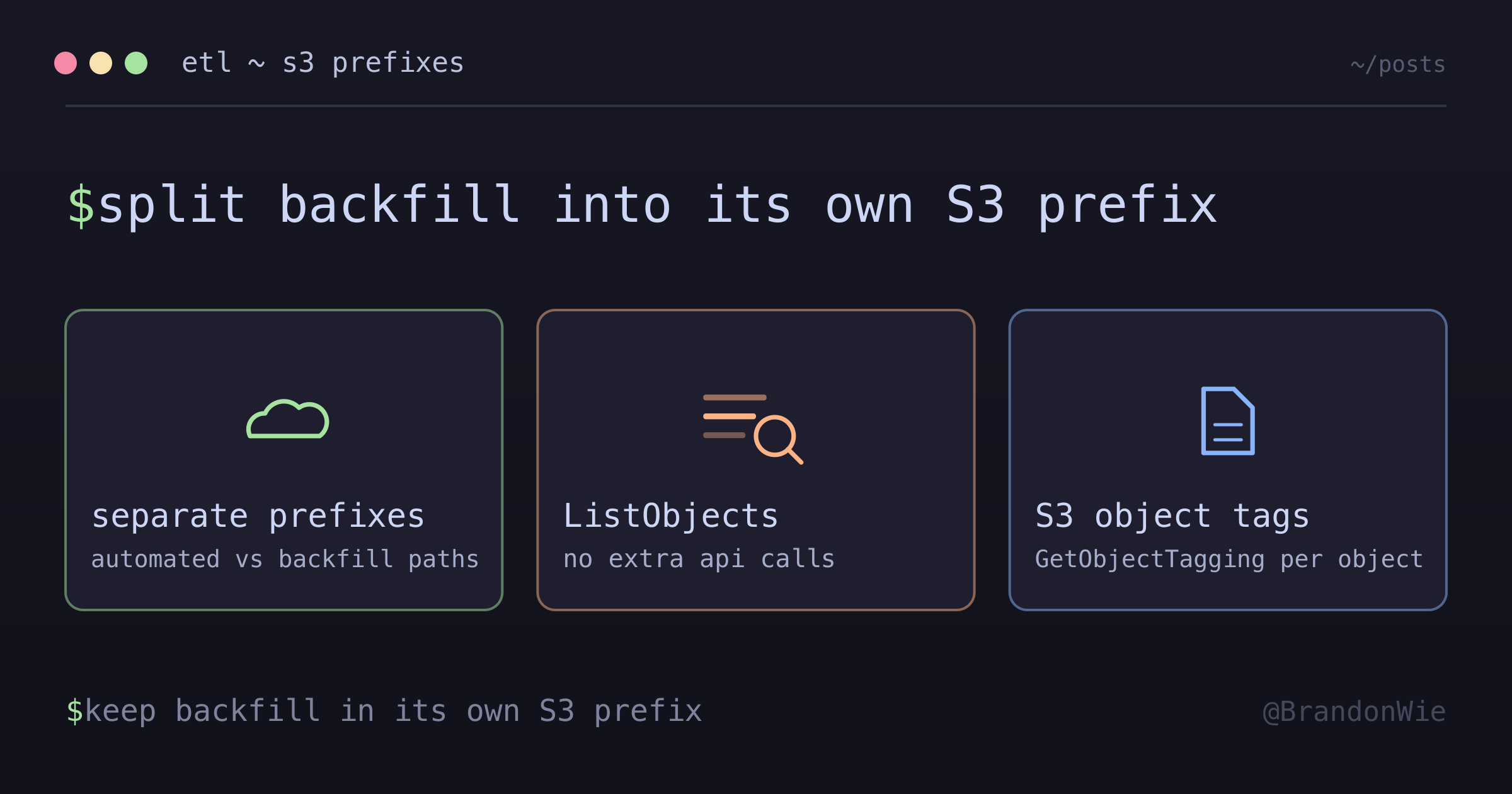Click the pink window dot
This screenshot has height=794, width=1512.
click(66, 63)
